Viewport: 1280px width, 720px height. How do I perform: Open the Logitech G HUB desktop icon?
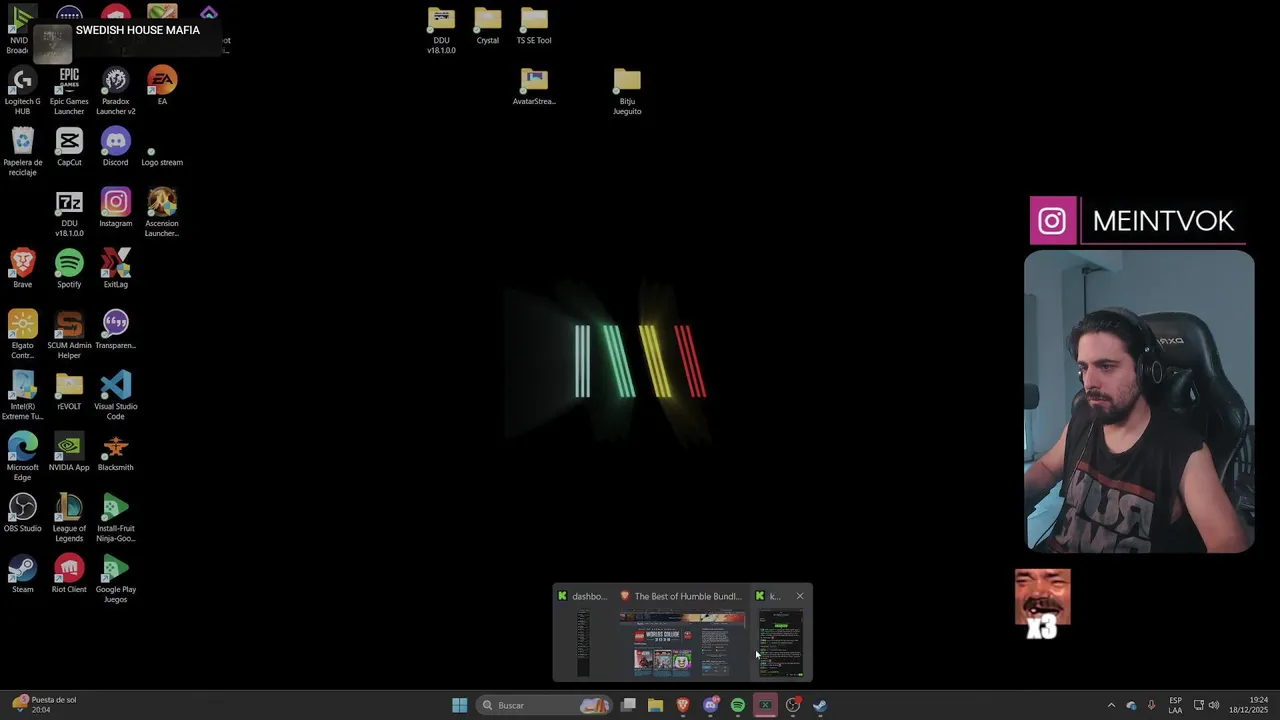click(x=22, y=90)
